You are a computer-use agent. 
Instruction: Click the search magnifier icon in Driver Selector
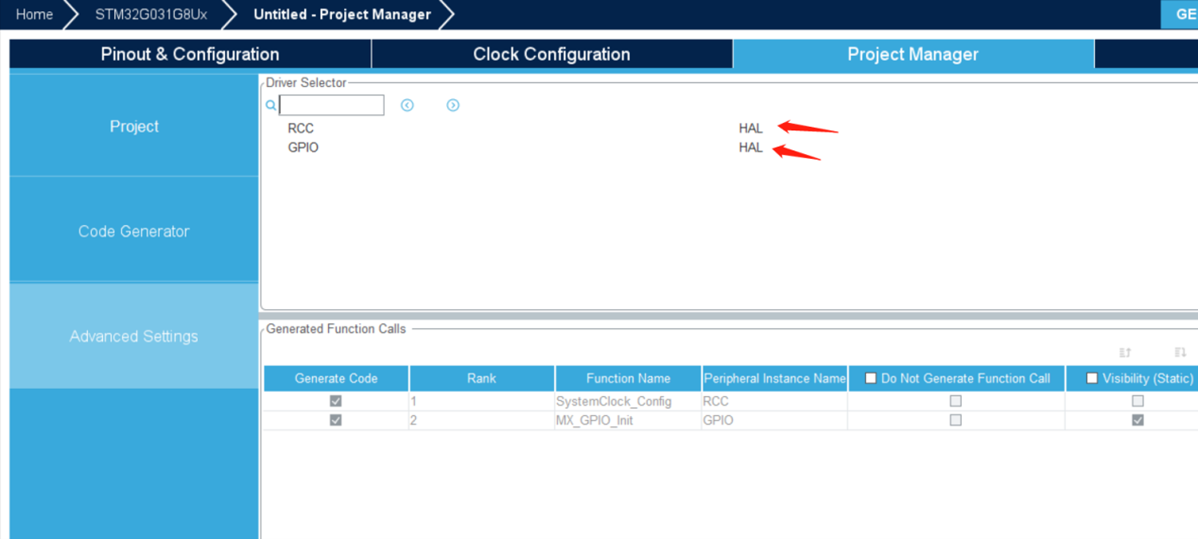pos(271,105)
